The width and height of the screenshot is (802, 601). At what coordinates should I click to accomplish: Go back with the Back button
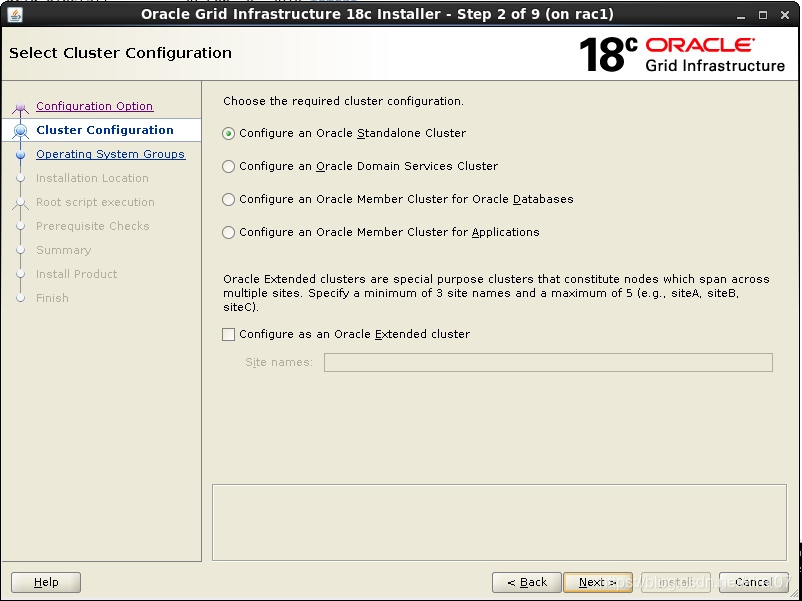point(527,582)
